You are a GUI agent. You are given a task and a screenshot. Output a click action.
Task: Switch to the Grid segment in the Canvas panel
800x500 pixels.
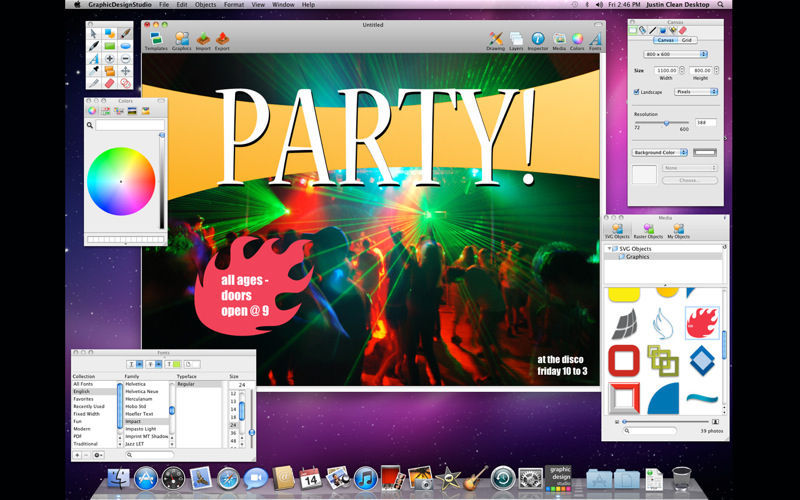click(x=687, y=40)
